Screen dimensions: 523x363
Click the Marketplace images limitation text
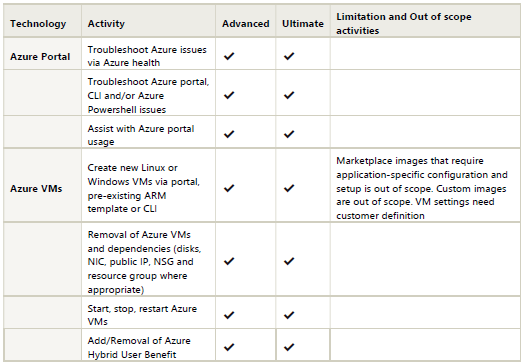pos(422,188)
